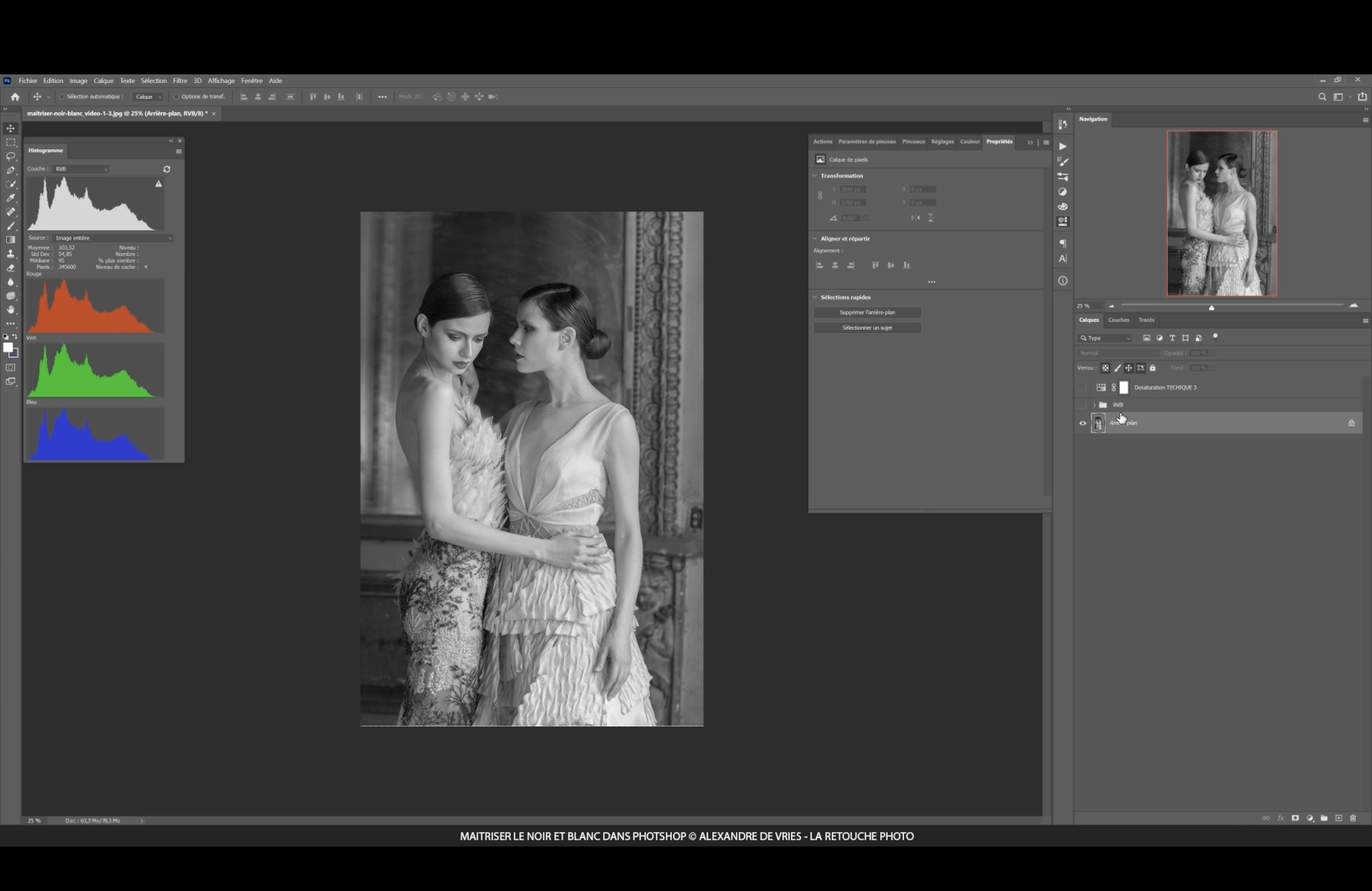1372x891 pixels.
Task: Click the new adjustment layer icon
Action: [1310, 818]
